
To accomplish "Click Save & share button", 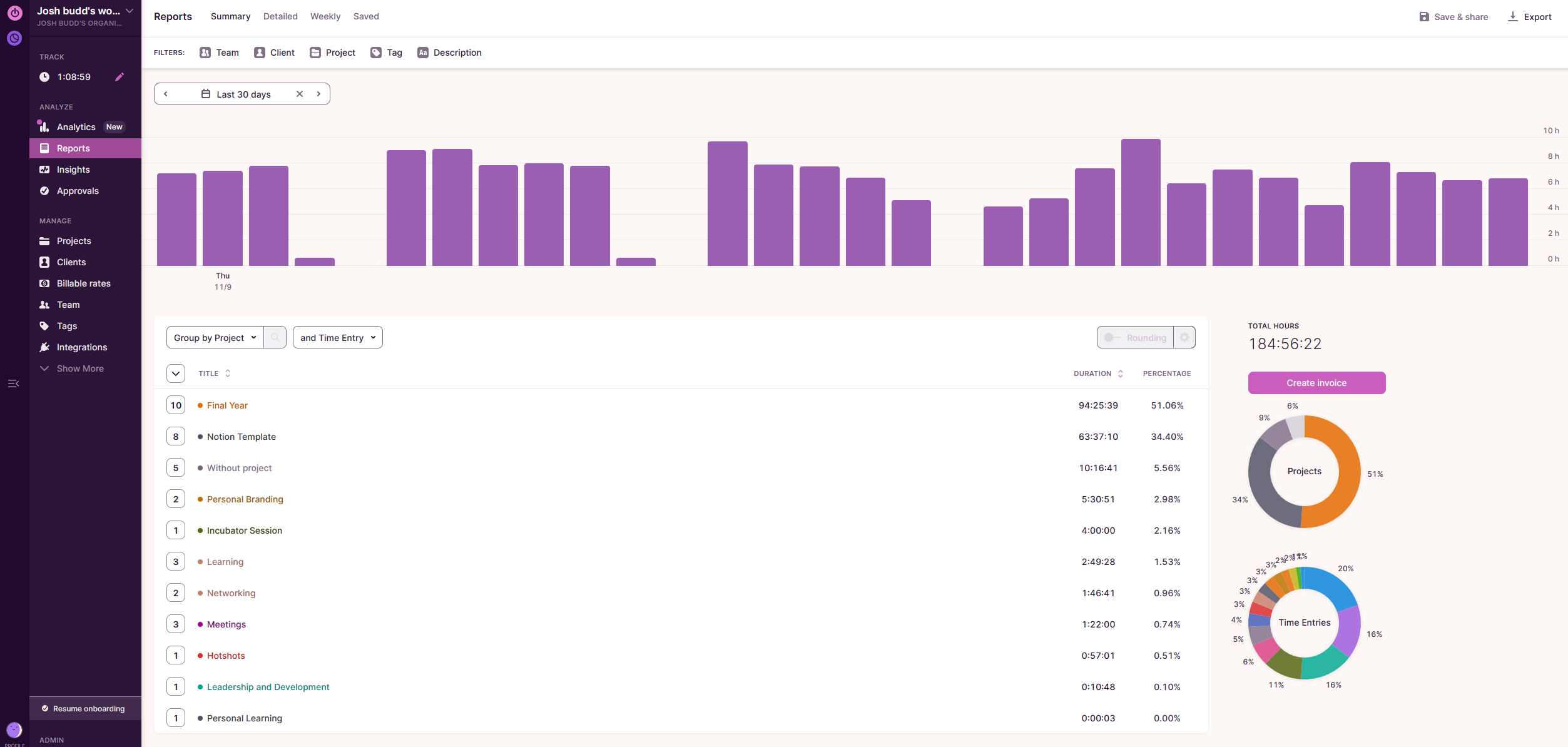I will (x=1453, y=17).
